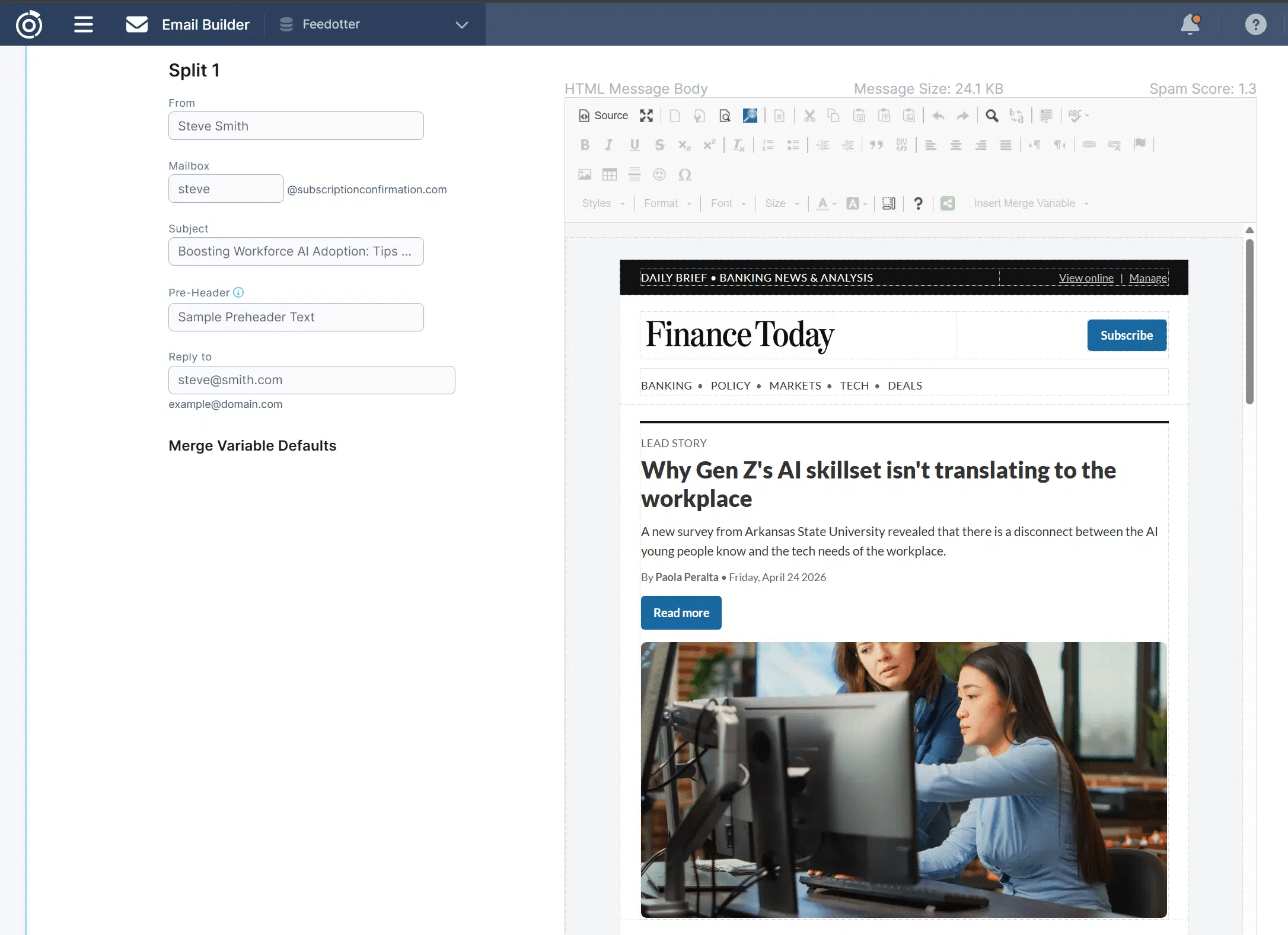Insert a special character
The image size is (1288, 935).
686,175
